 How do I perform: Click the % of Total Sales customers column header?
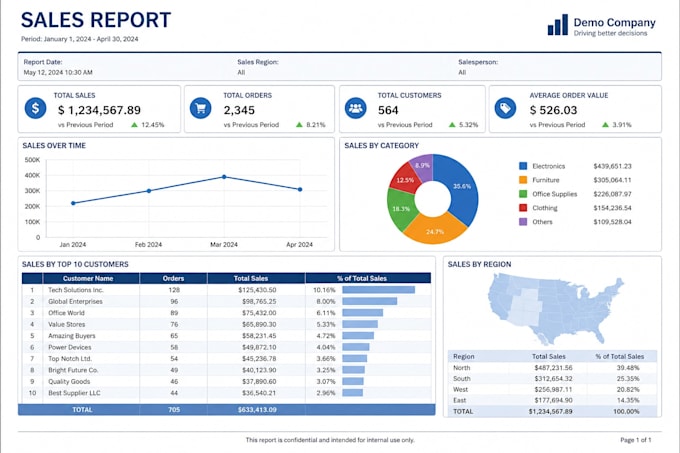(362, 278)
